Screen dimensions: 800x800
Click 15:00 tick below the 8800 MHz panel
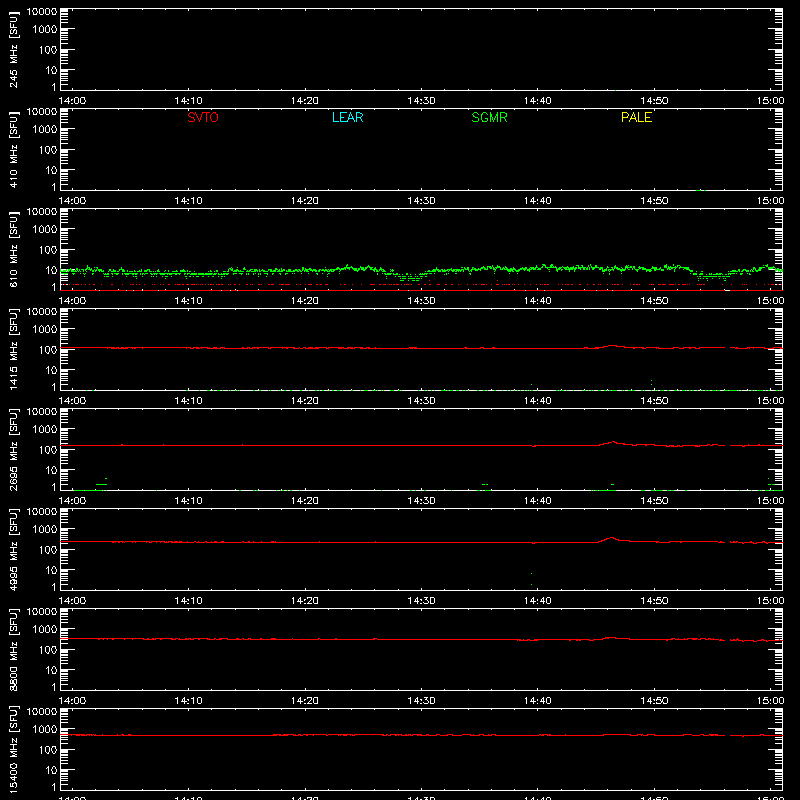(770, 701)
